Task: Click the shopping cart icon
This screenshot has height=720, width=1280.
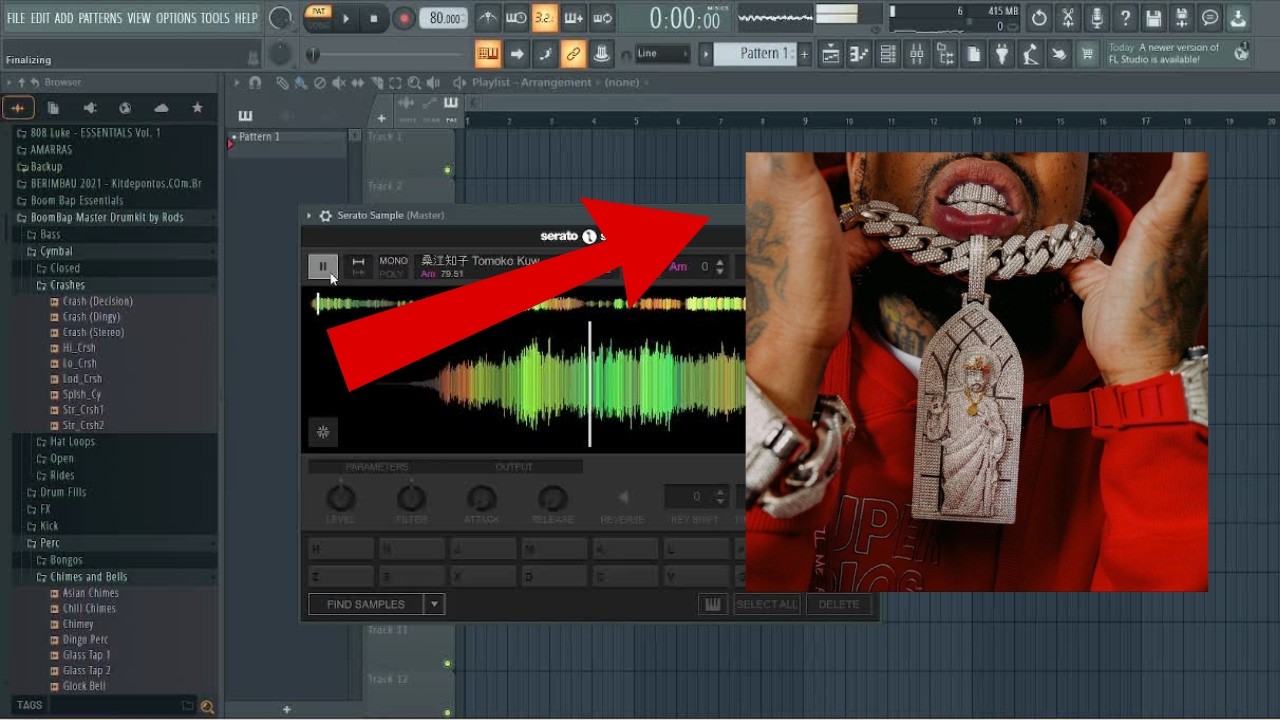Action: point(1088,54)
